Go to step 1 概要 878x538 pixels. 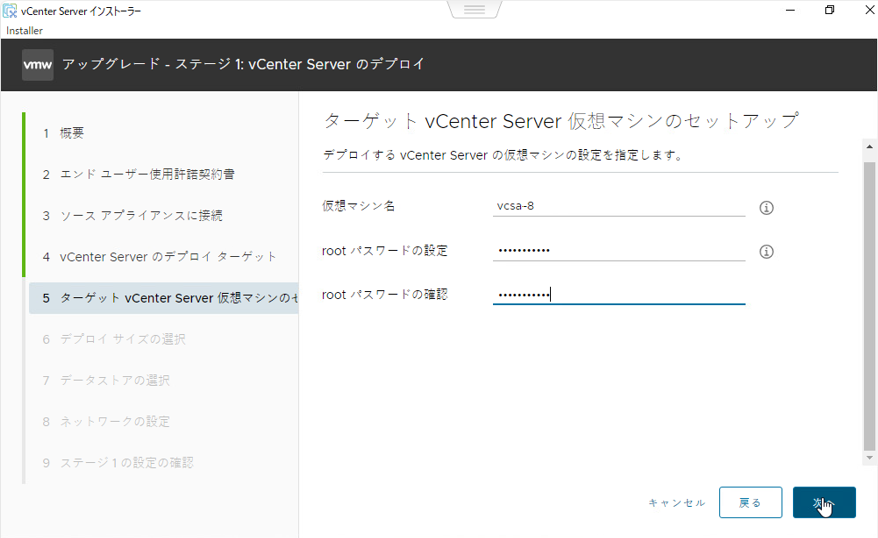(72, 133)
